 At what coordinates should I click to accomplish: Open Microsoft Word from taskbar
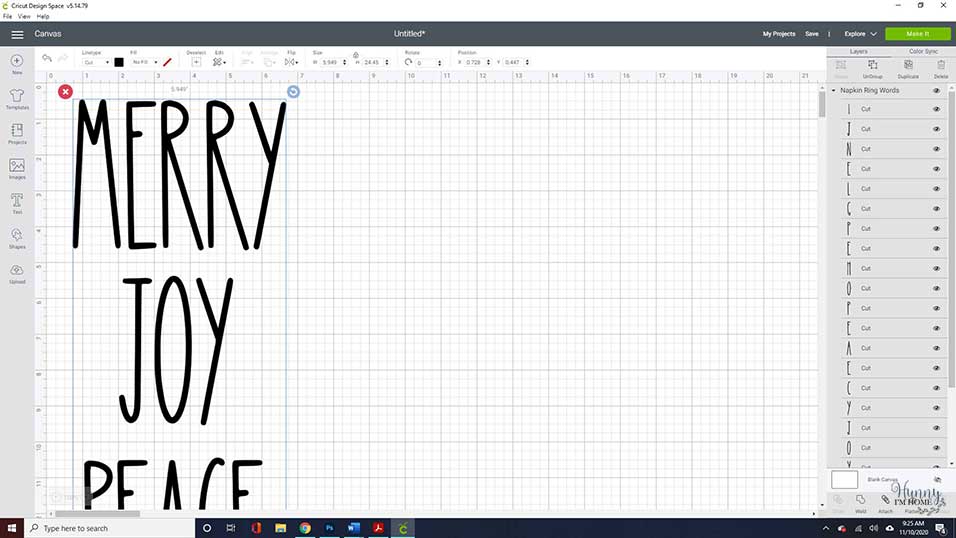coord(354,528)
